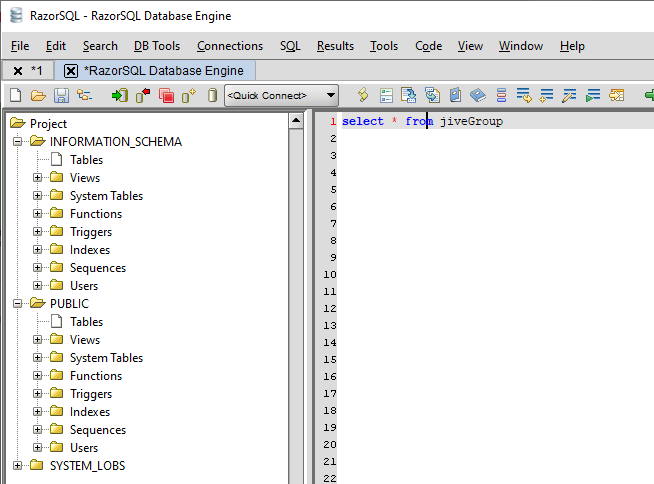
Task: Expand Views under INFORMATION_SCHEMA
Action: pos(38,177)
